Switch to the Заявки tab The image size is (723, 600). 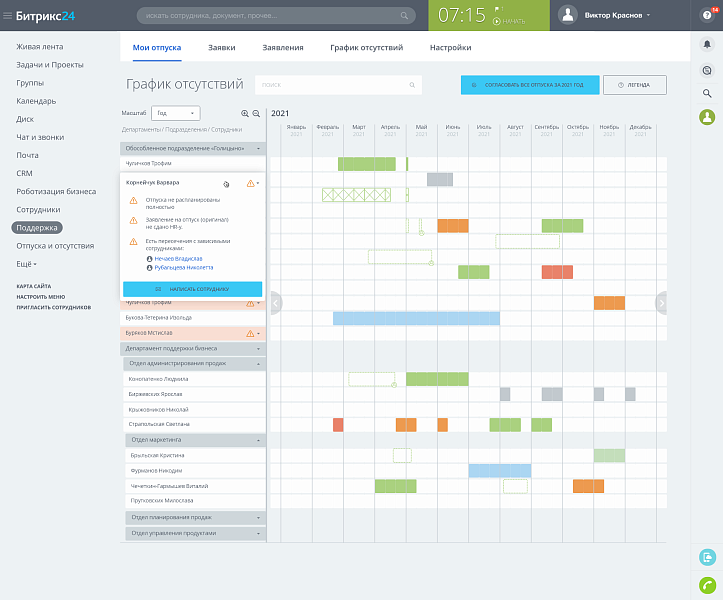click(222, 47)
